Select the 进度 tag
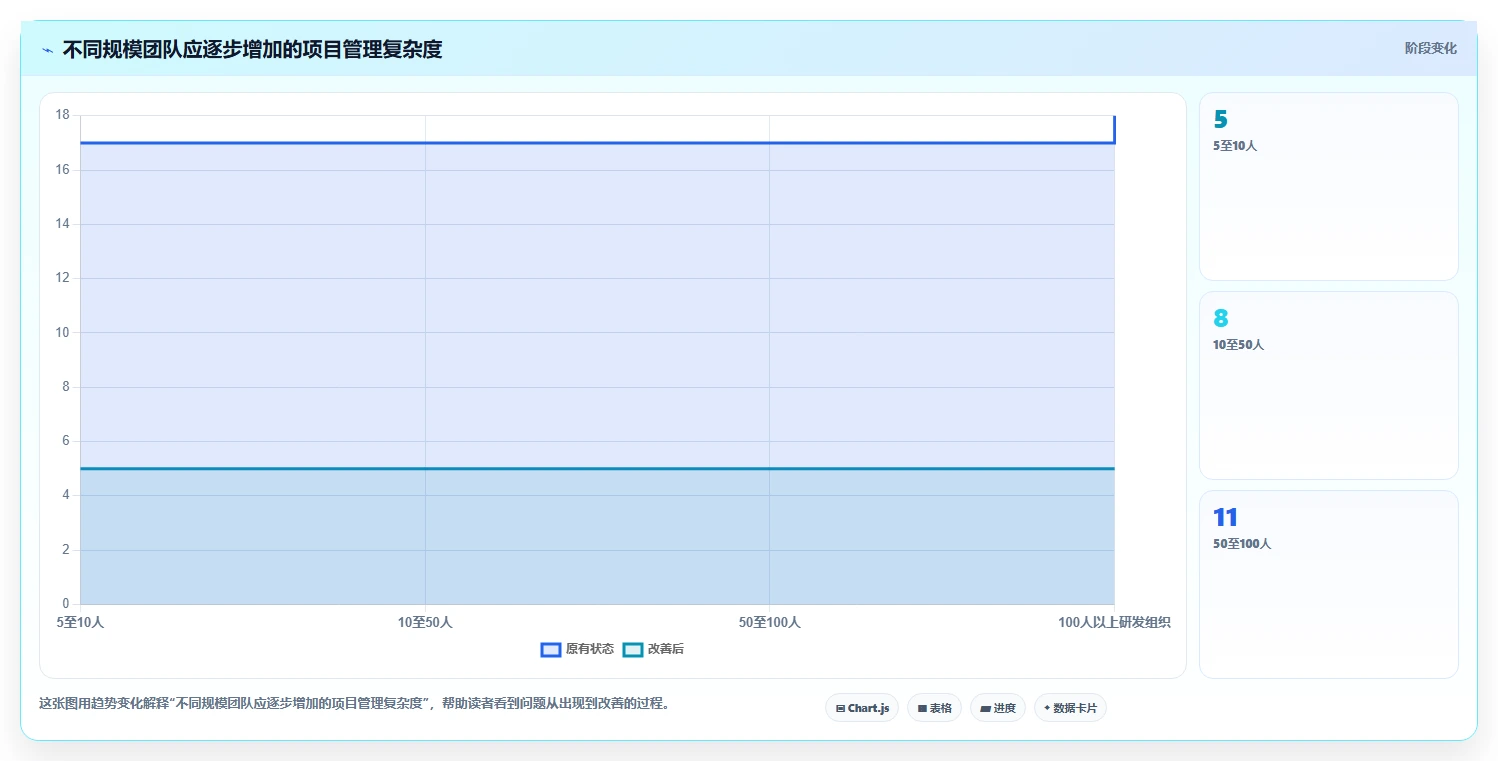 click(x=998, y=708)
